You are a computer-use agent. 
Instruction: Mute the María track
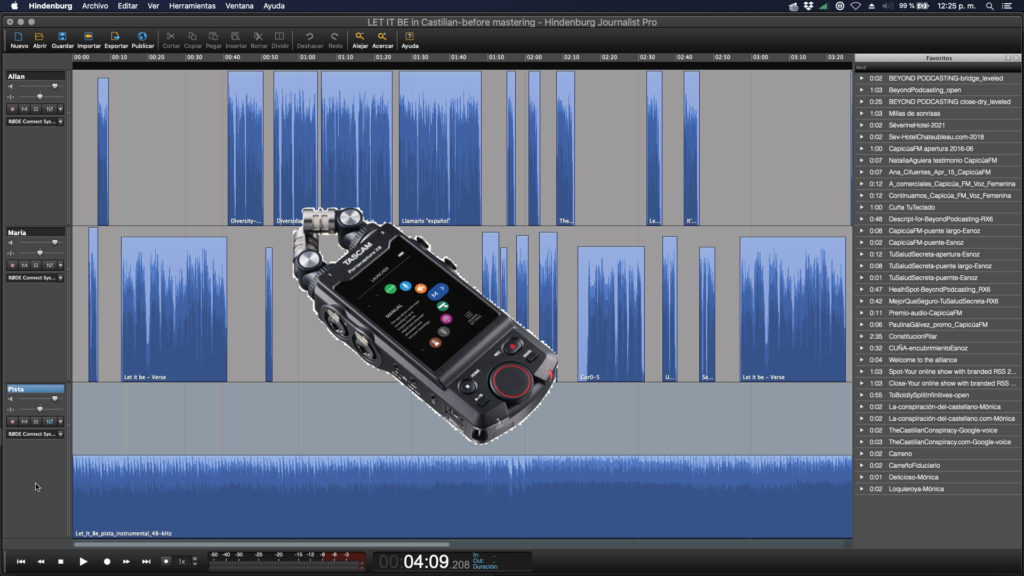pos(24,265)
